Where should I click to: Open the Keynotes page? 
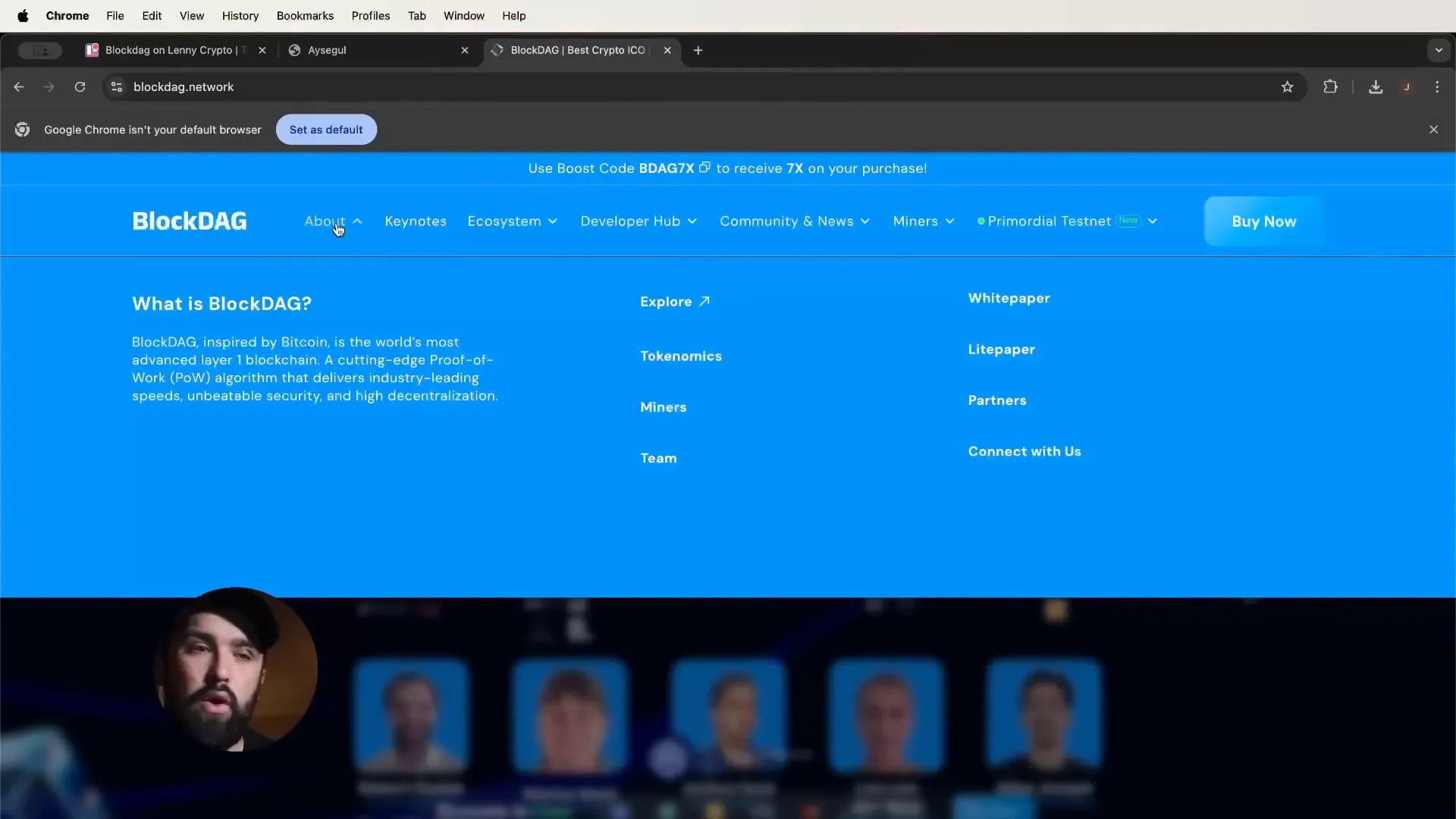click(416, 221)
